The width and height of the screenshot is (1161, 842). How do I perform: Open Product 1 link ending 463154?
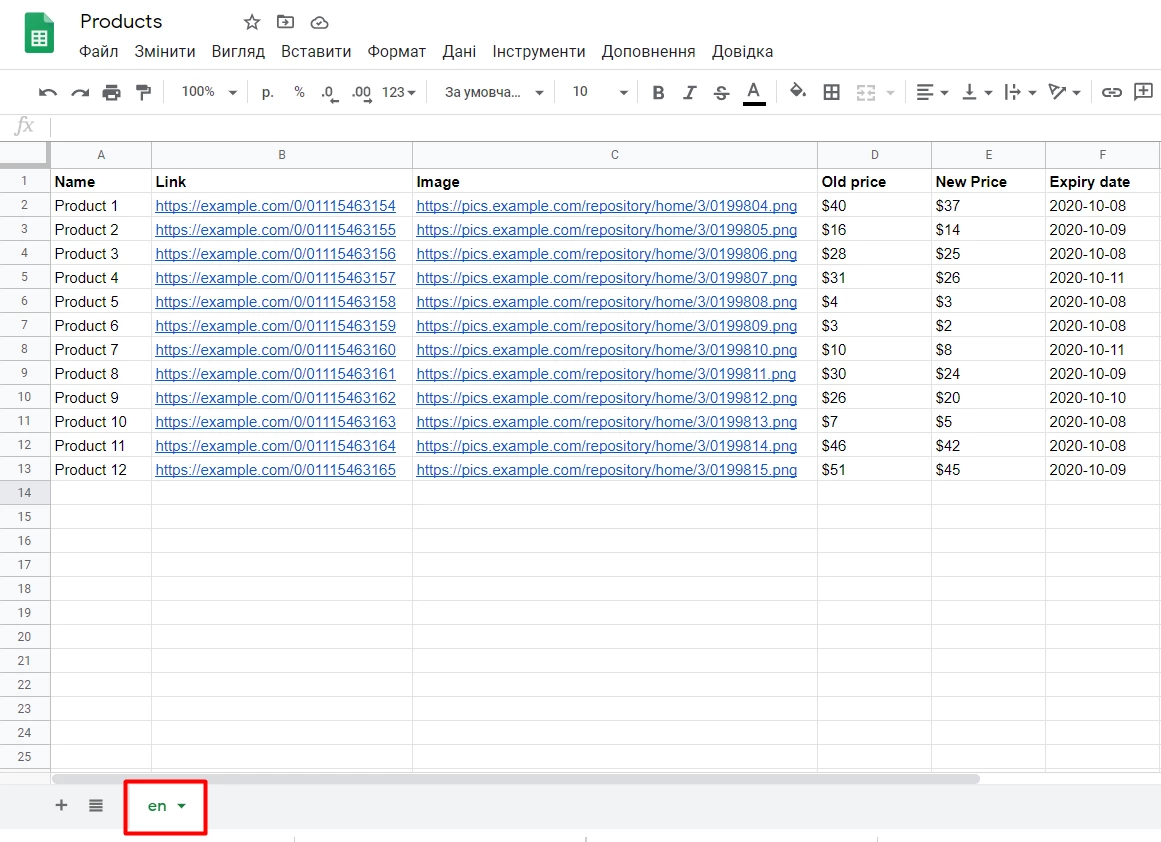point(275,206)
